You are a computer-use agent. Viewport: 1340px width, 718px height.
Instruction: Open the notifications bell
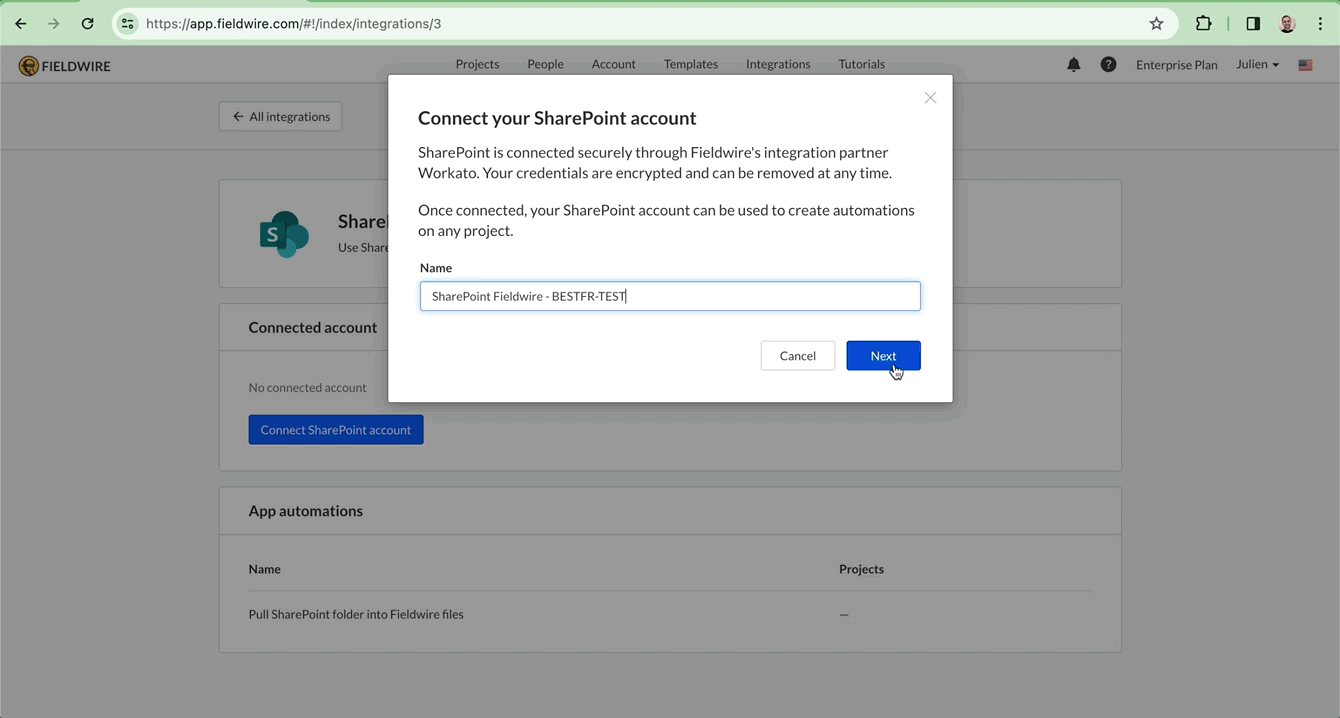pos(1073,64)
